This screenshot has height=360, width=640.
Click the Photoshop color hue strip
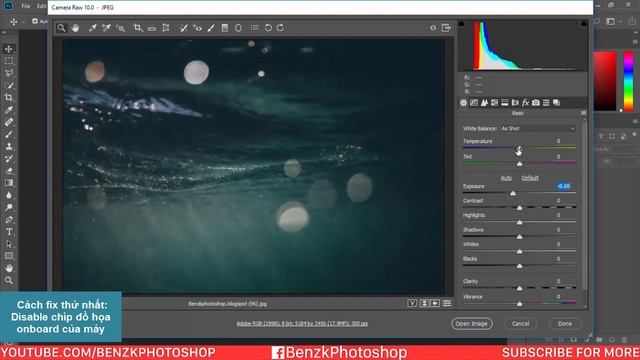tap(629, 81)
